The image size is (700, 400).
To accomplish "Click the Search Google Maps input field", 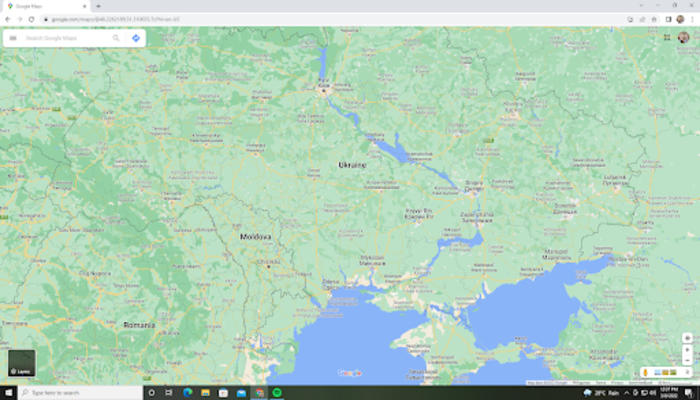I will coord(66,38).
